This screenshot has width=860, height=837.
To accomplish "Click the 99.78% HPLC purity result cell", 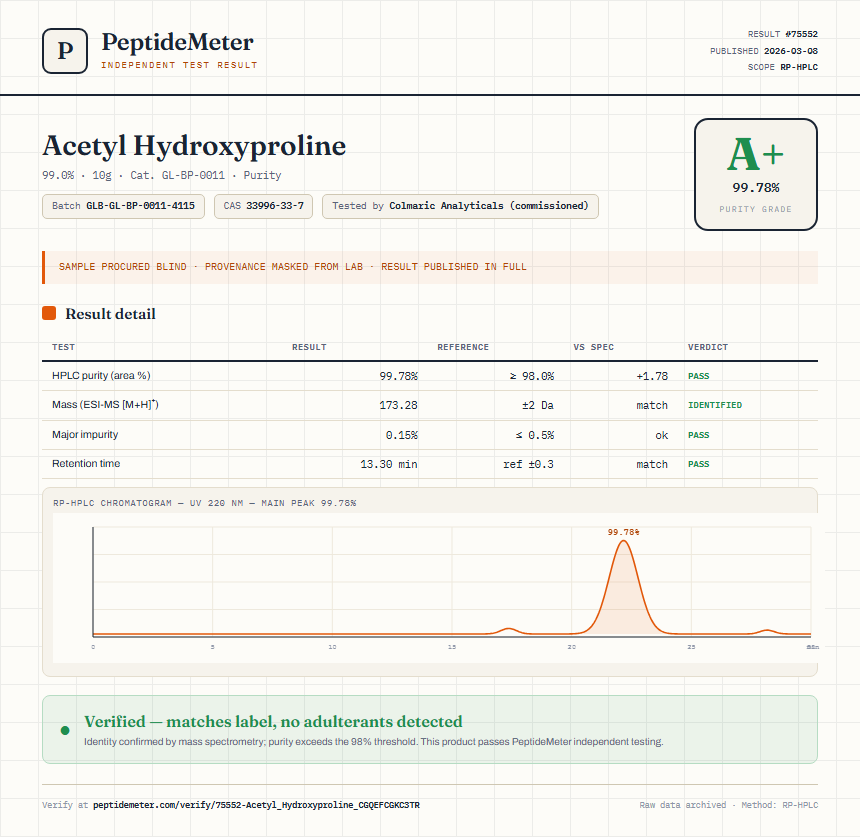I will 398,376.
